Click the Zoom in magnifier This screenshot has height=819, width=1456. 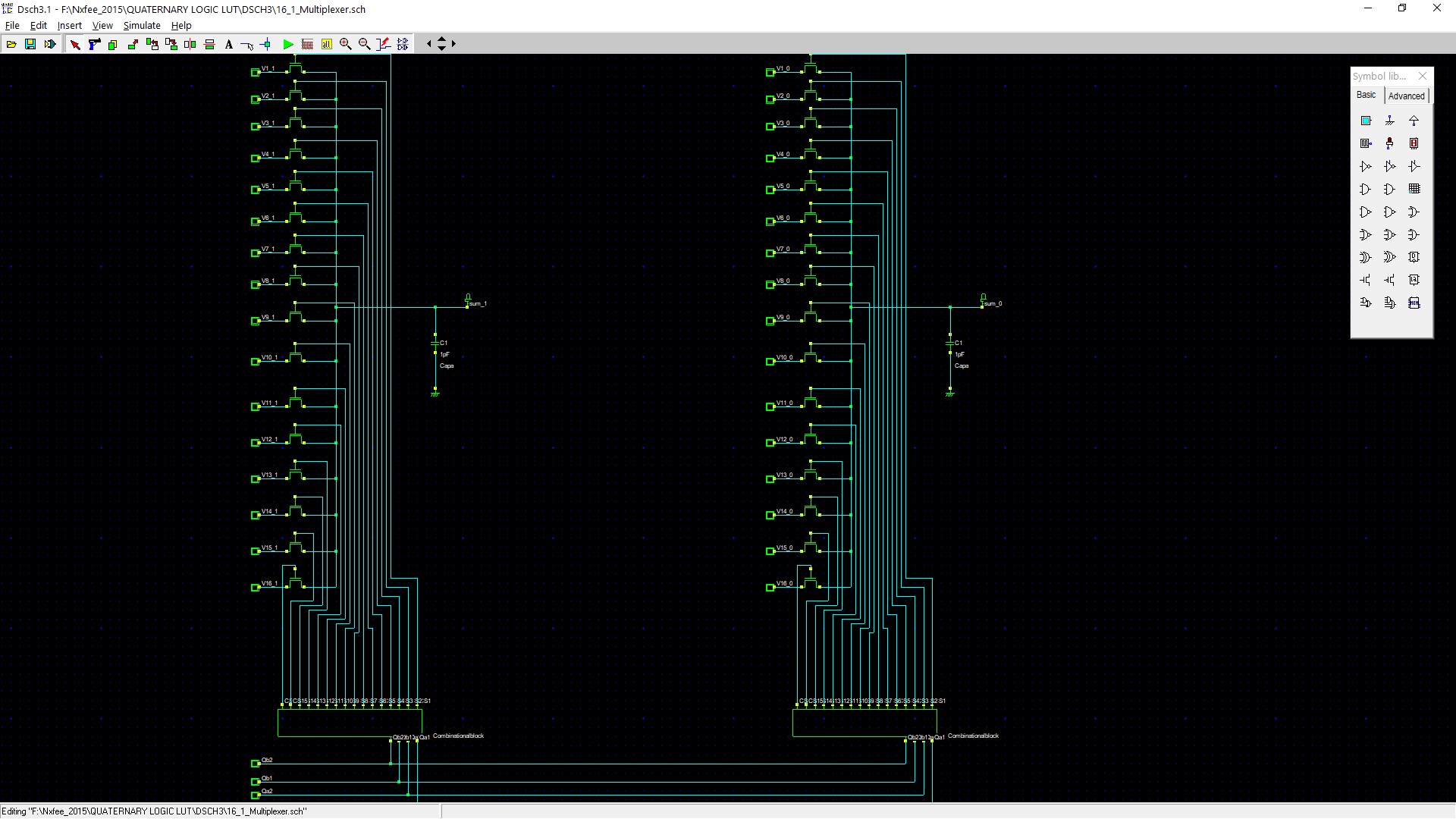(346, 44)
